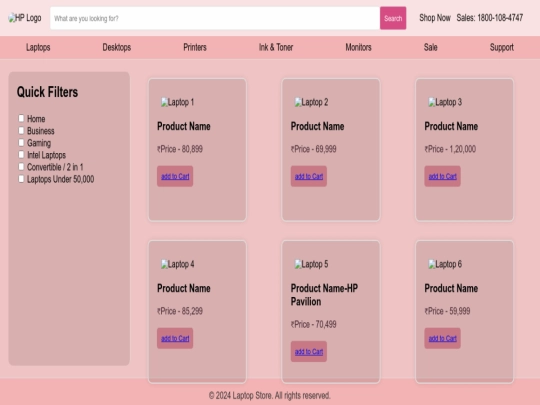Click the pink Search button
The width and height of the screenshot is (540, 405).
pos(393,18)
